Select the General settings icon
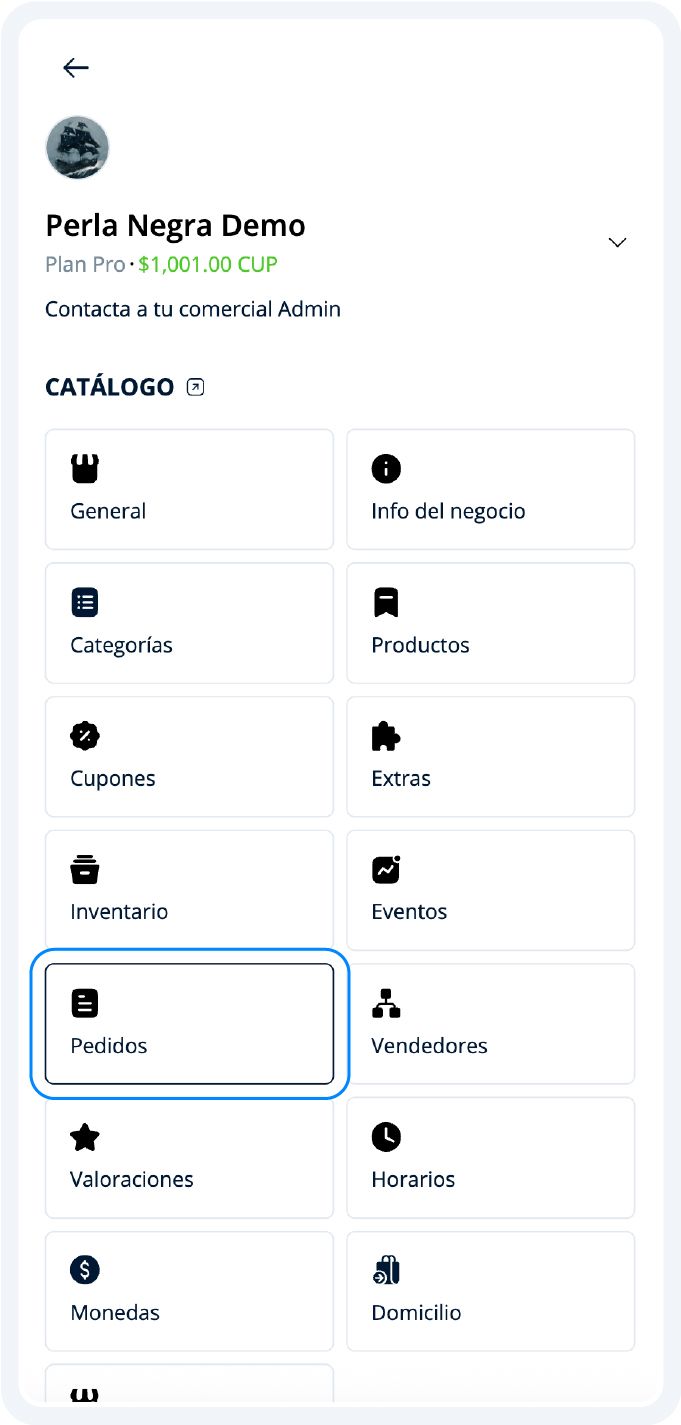This screenshot has width=681, height=1425. tap(85, 468)
